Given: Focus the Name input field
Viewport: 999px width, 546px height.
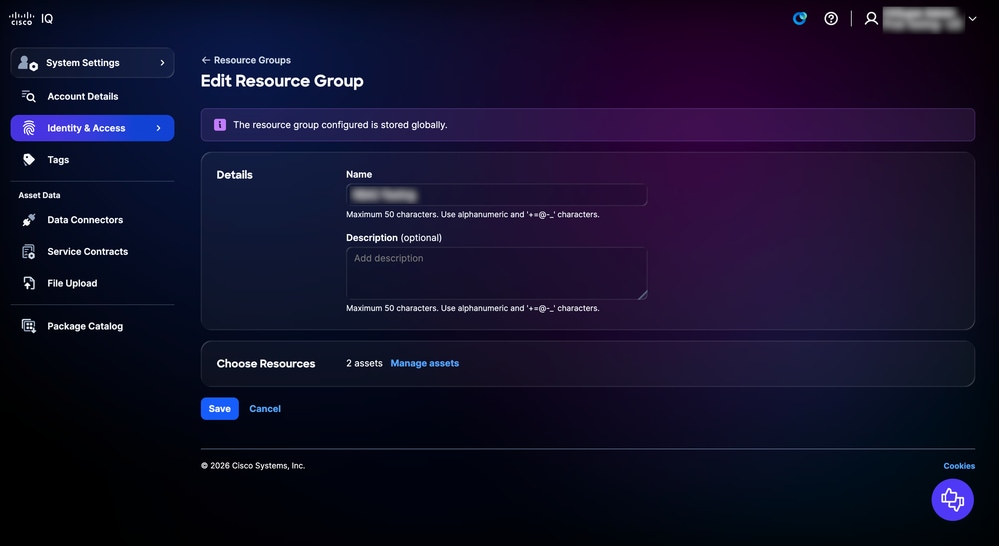Looking at the screenshot, I should coord(496,195).
